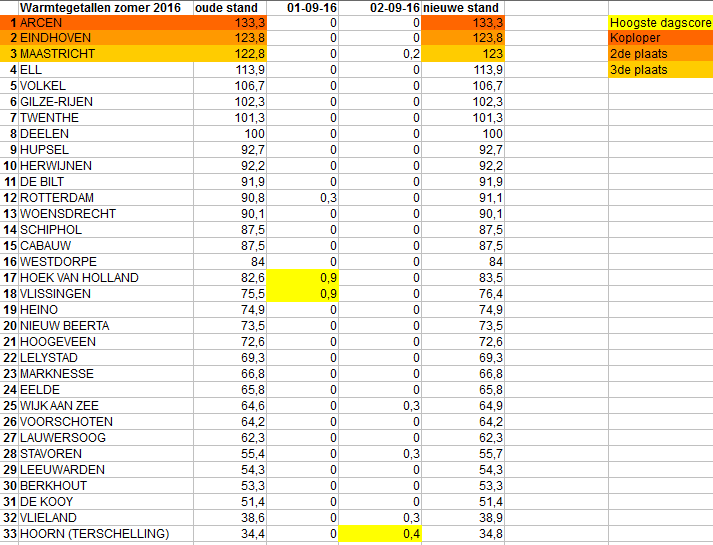Viewport: 713px width, 545px height.
Task: Select VLIELAND's 02-09-16 value 0,3
Action: pyautogui.click(x=380, y=518)
